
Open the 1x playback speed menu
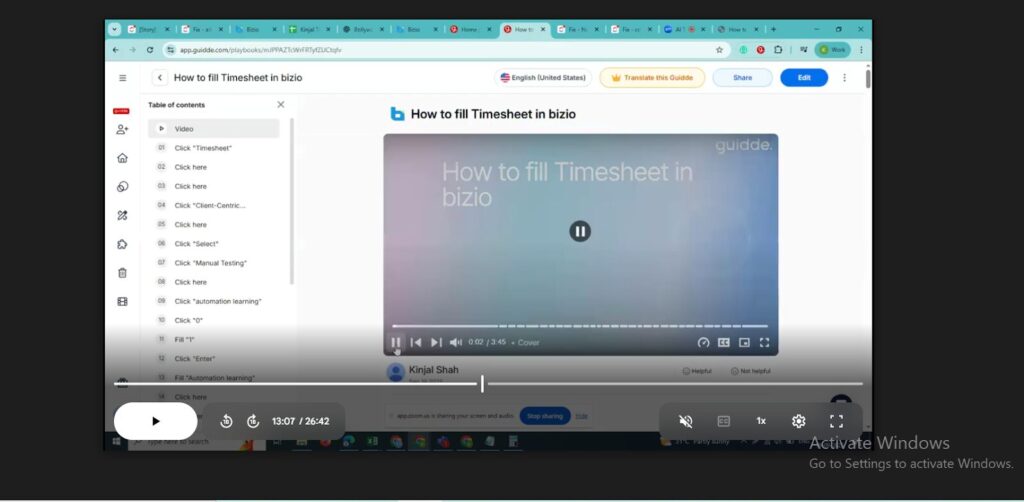click(761, 421)
